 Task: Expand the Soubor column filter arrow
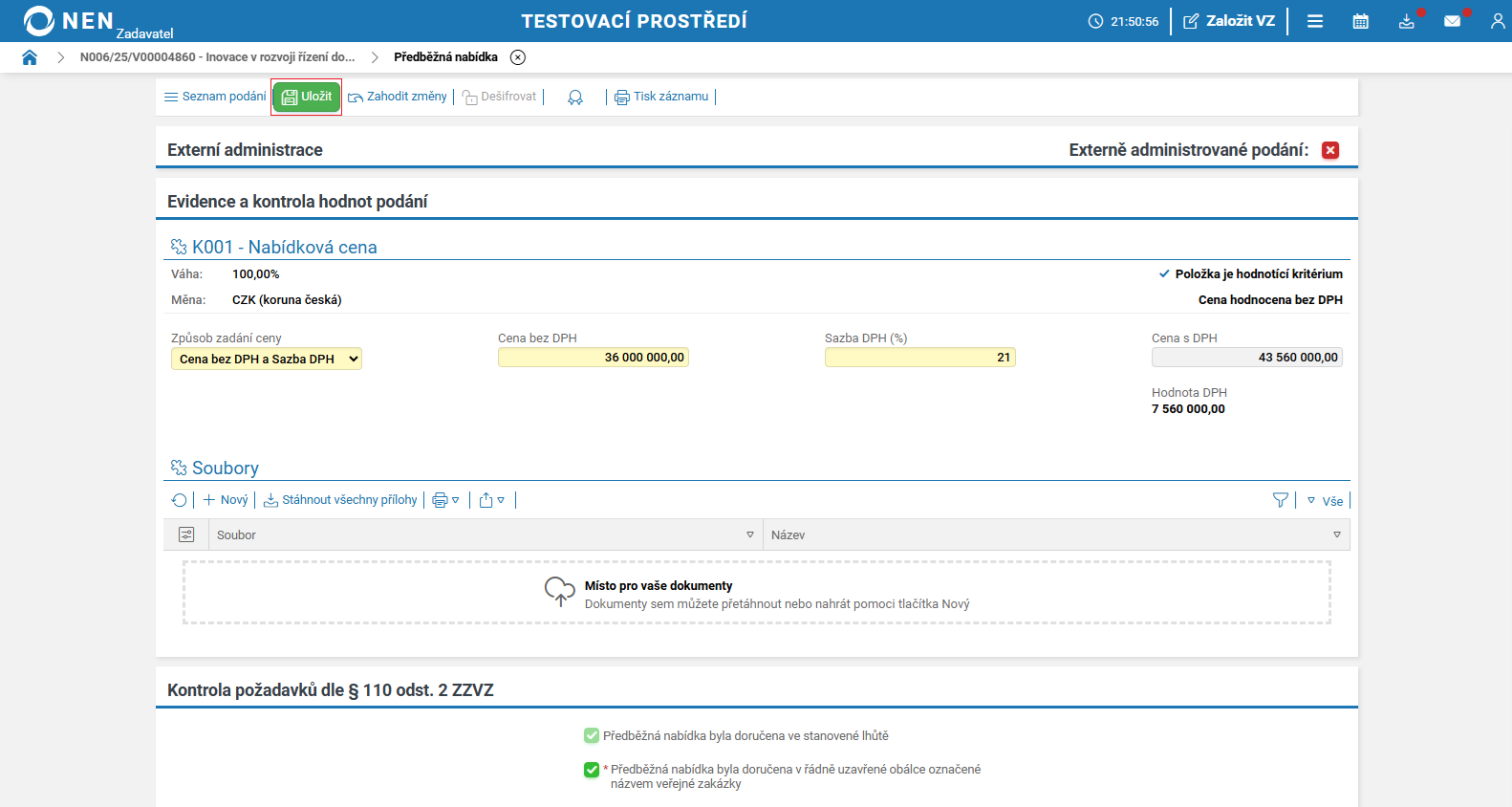(749, 535)
